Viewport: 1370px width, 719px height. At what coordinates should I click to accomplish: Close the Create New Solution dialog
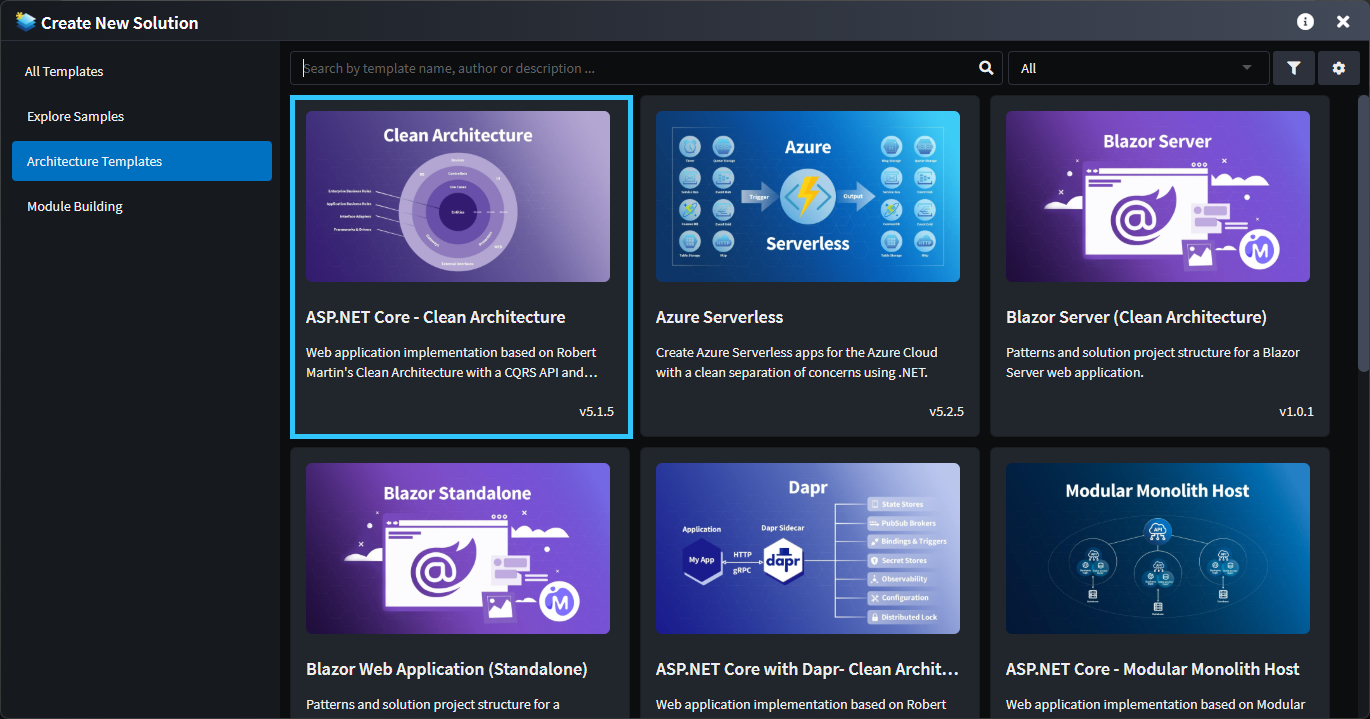pyautogui.click(x=1343, y=21)
